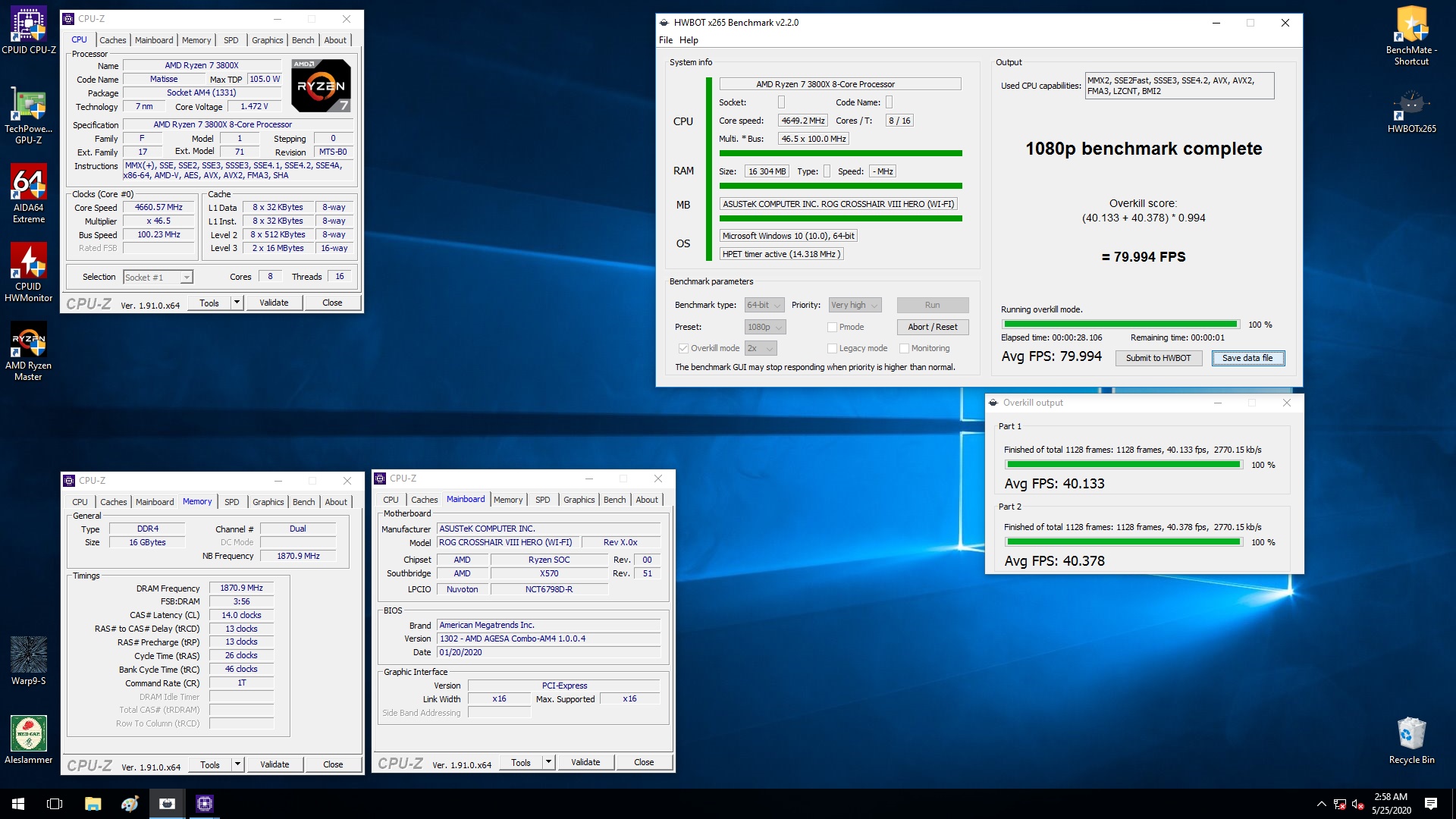This screenshot has height=819, width=1456.
Task: Open the Action Center notification icon
Action: 1431,804
